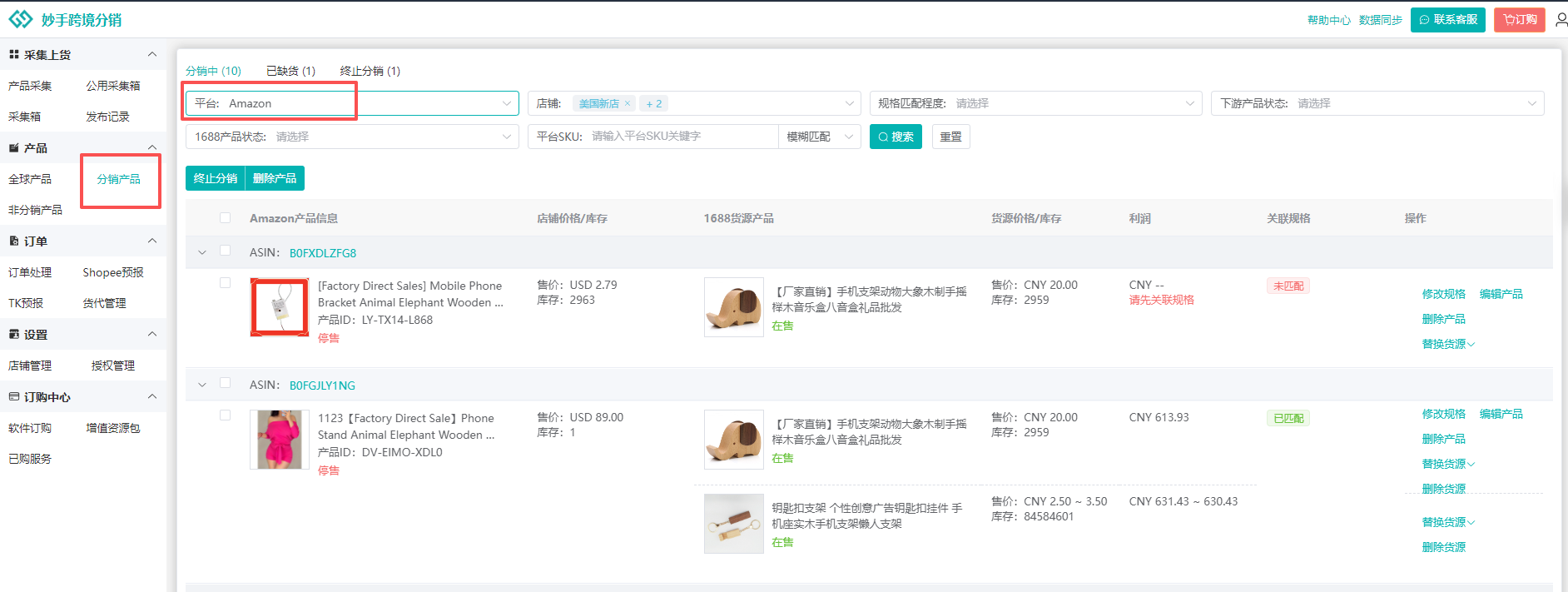Switch to the 已缺货 (1) tab
This screenshot has height=592, width=1568.
tap(290, 71)
